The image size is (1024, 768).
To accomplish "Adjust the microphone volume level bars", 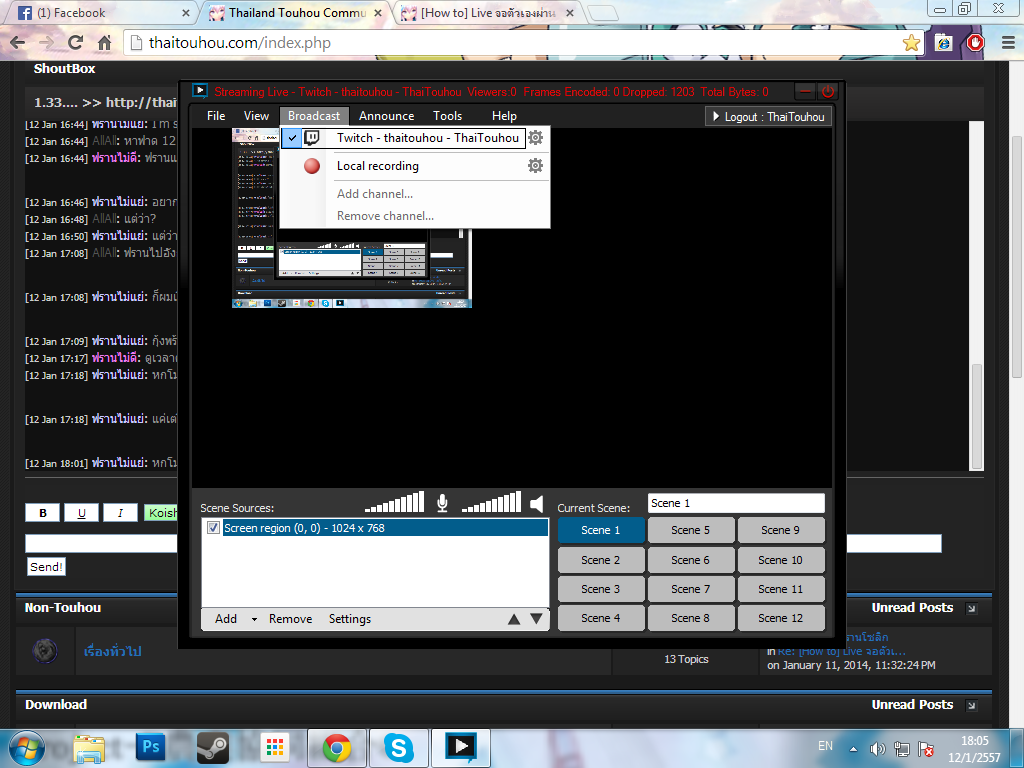I will [x=394, y=502].
